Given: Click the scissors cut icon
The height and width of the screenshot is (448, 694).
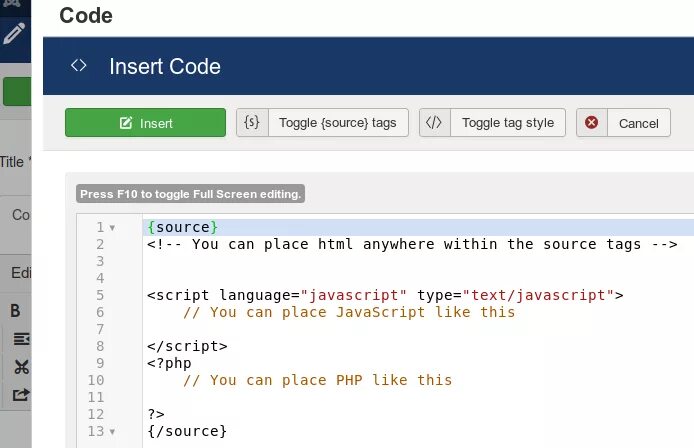Looking at the screenshot, I should [21, 367].
